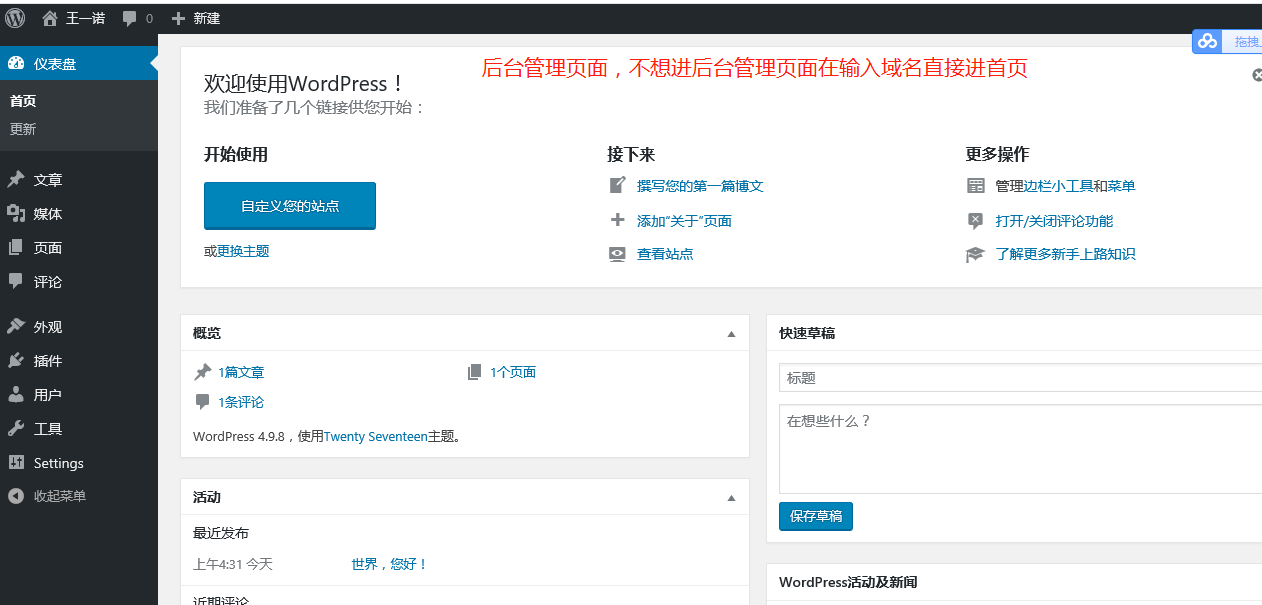Open the 更换主题 link
Screen dimensions: 1262x605
point(243,251)
